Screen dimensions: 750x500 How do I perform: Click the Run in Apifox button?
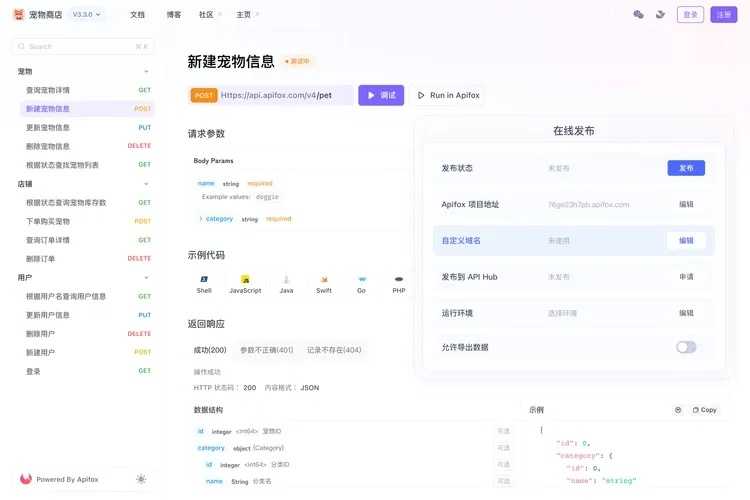click(x=448, y=95)
